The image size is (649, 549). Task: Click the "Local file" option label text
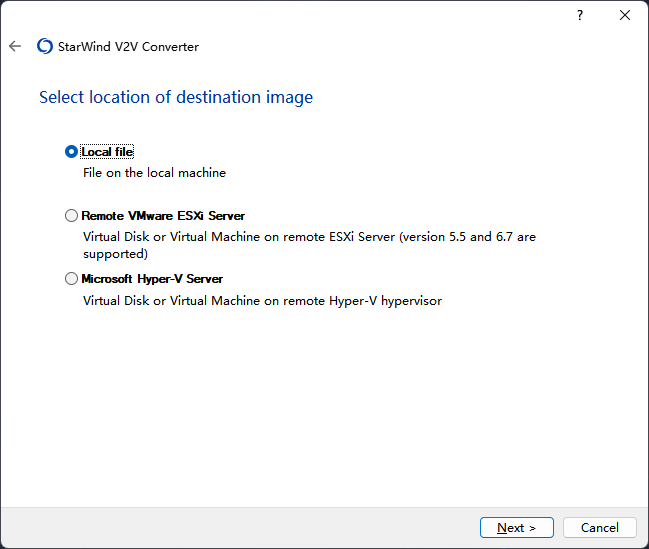(107, 152)
